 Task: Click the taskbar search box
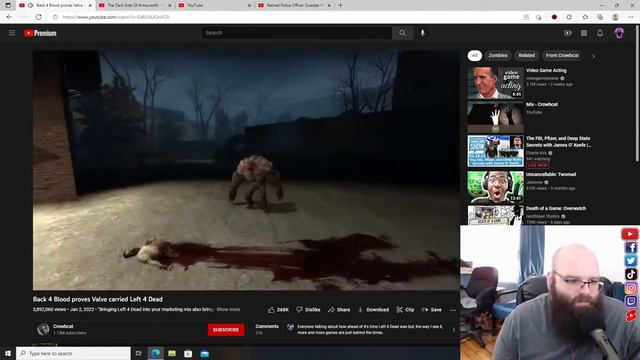click(x=73, y=353)
